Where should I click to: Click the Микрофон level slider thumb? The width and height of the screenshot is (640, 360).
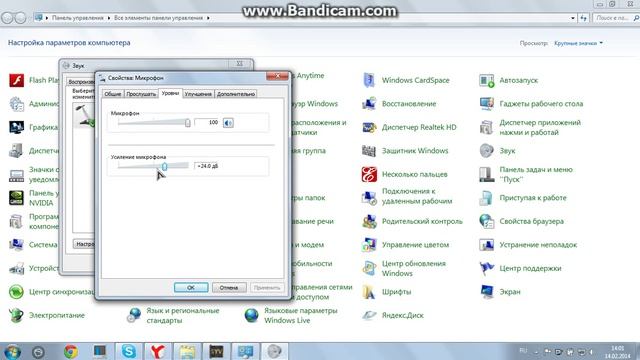tap(187, 122)
